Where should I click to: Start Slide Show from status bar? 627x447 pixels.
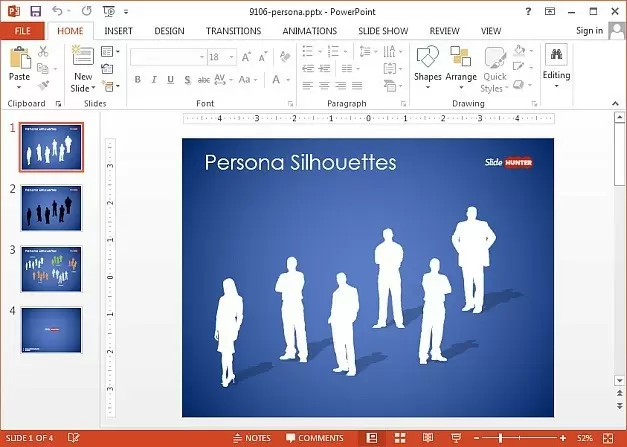pyautogui.click(x=455, y=438)
